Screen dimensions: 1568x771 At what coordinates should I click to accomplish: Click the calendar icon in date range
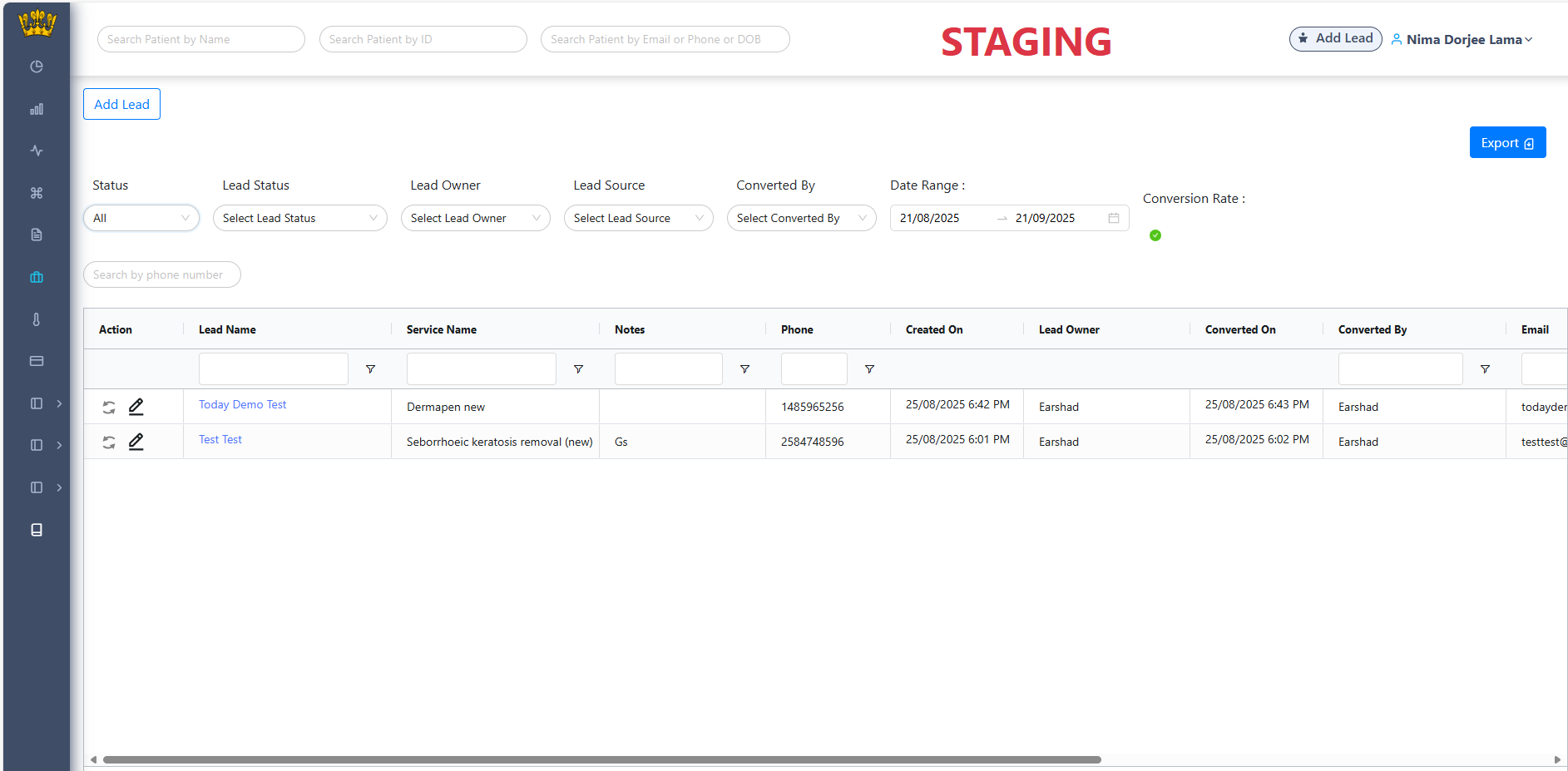1113,218
